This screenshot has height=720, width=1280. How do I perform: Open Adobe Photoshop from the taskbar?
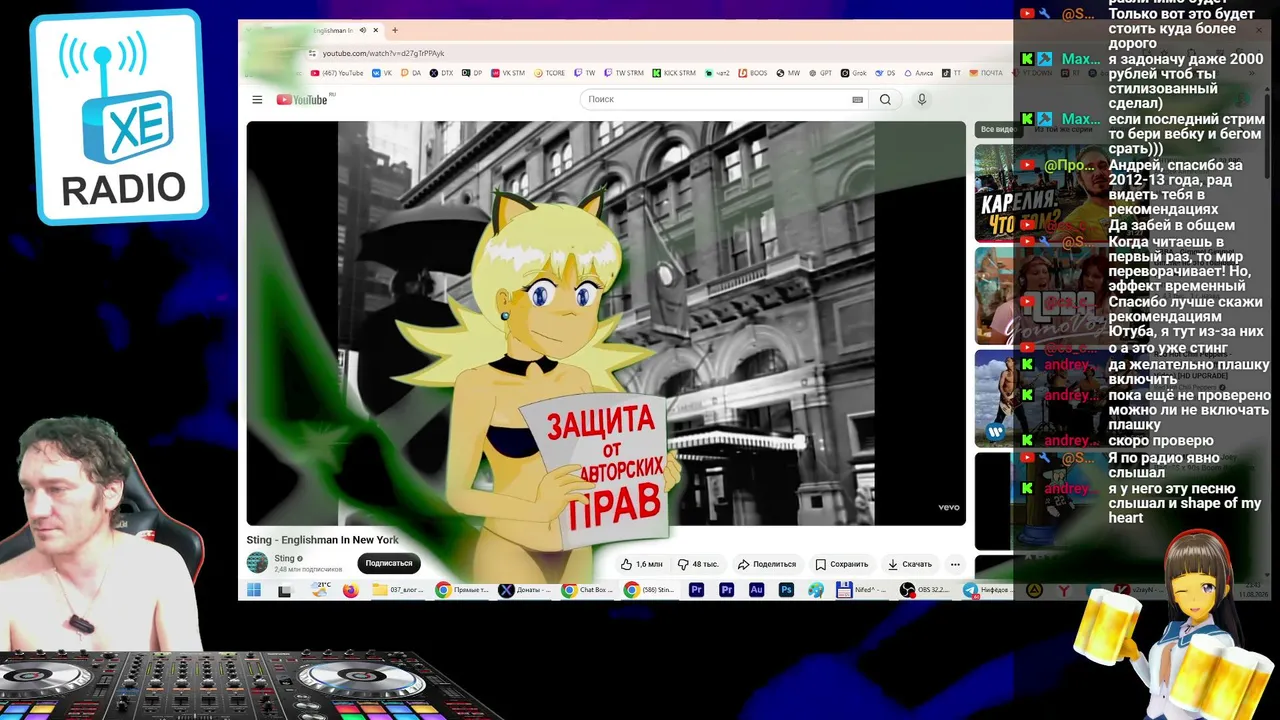click(x=786, y=590)
